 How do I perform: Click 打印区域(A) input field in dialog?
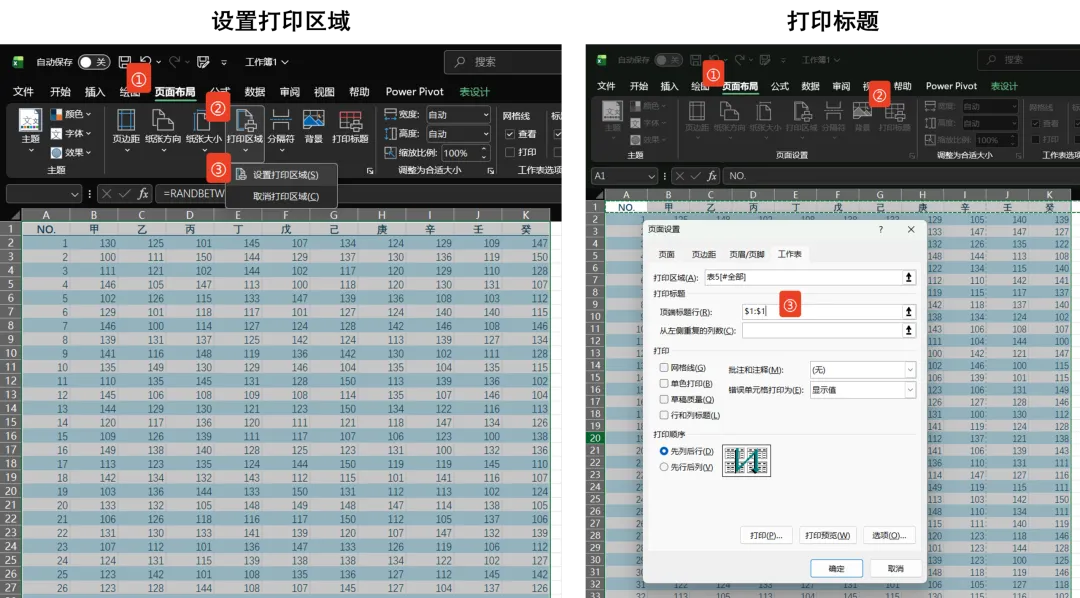pyautogui.click(x=803, y=277)
